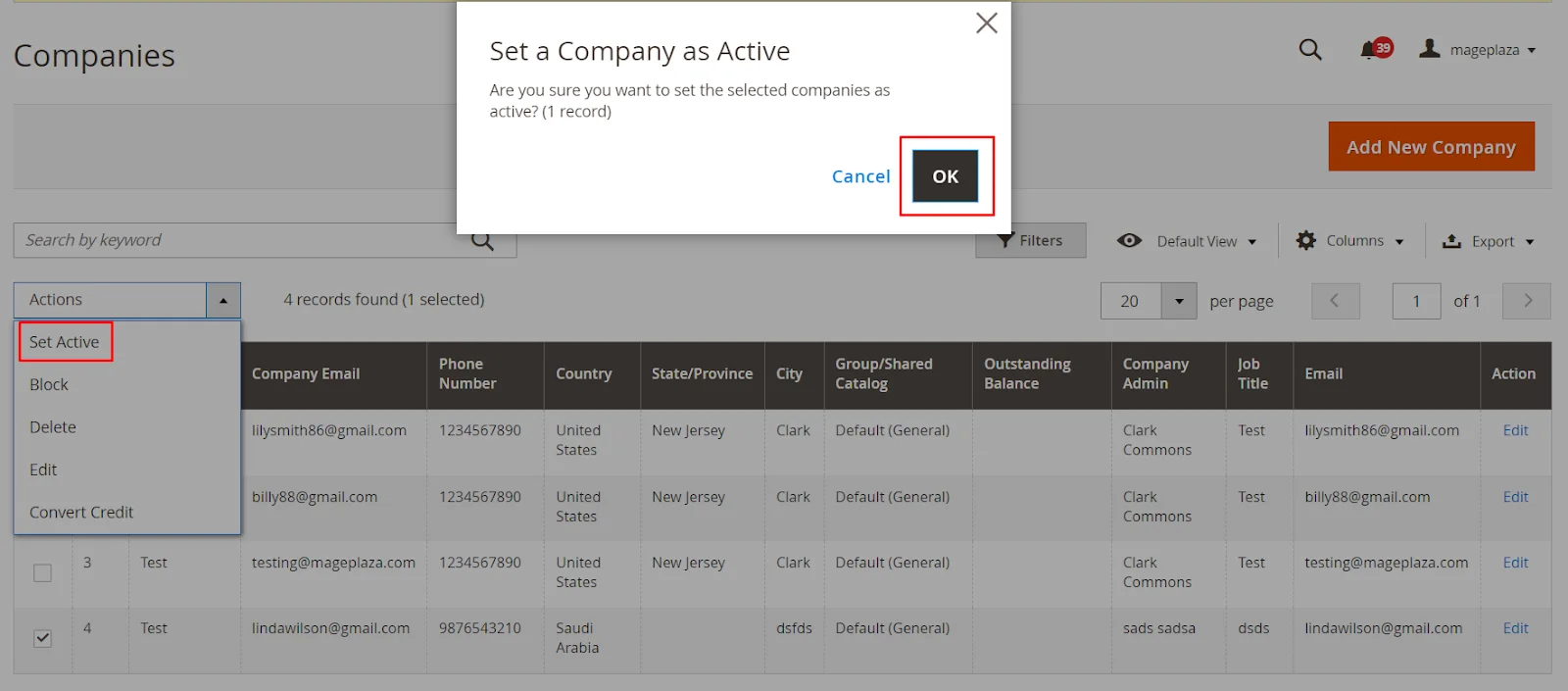Uncheck the row 4 checkbox
Screen dimensions: 1568x691
click(x=42, y=638)
